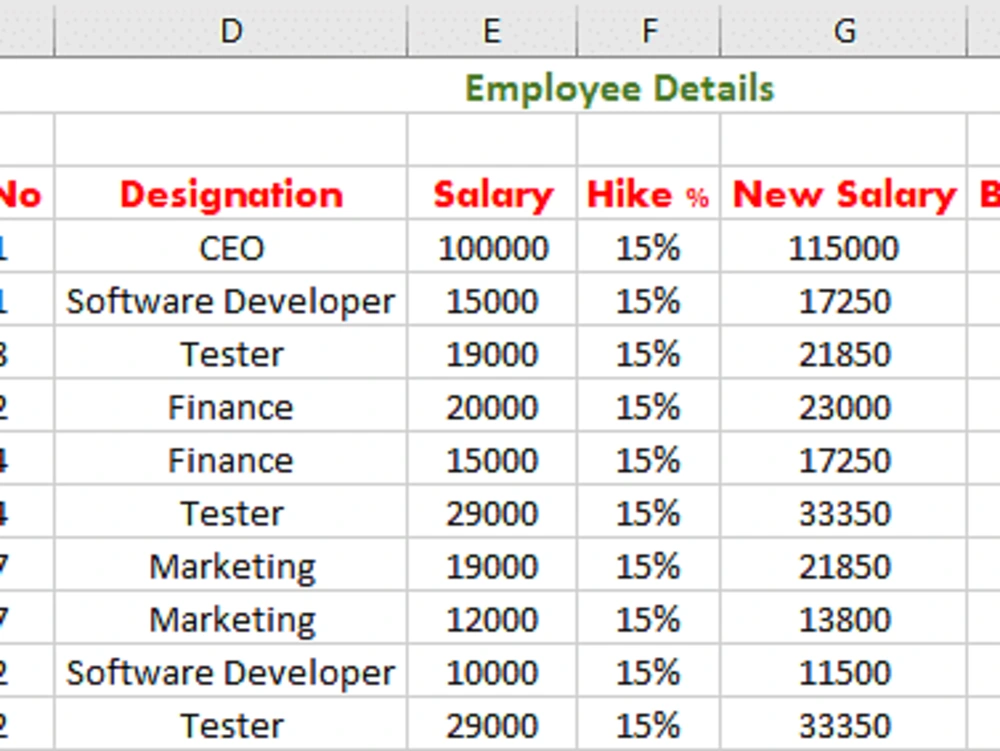Select the Salary header cell

(492, 194)
